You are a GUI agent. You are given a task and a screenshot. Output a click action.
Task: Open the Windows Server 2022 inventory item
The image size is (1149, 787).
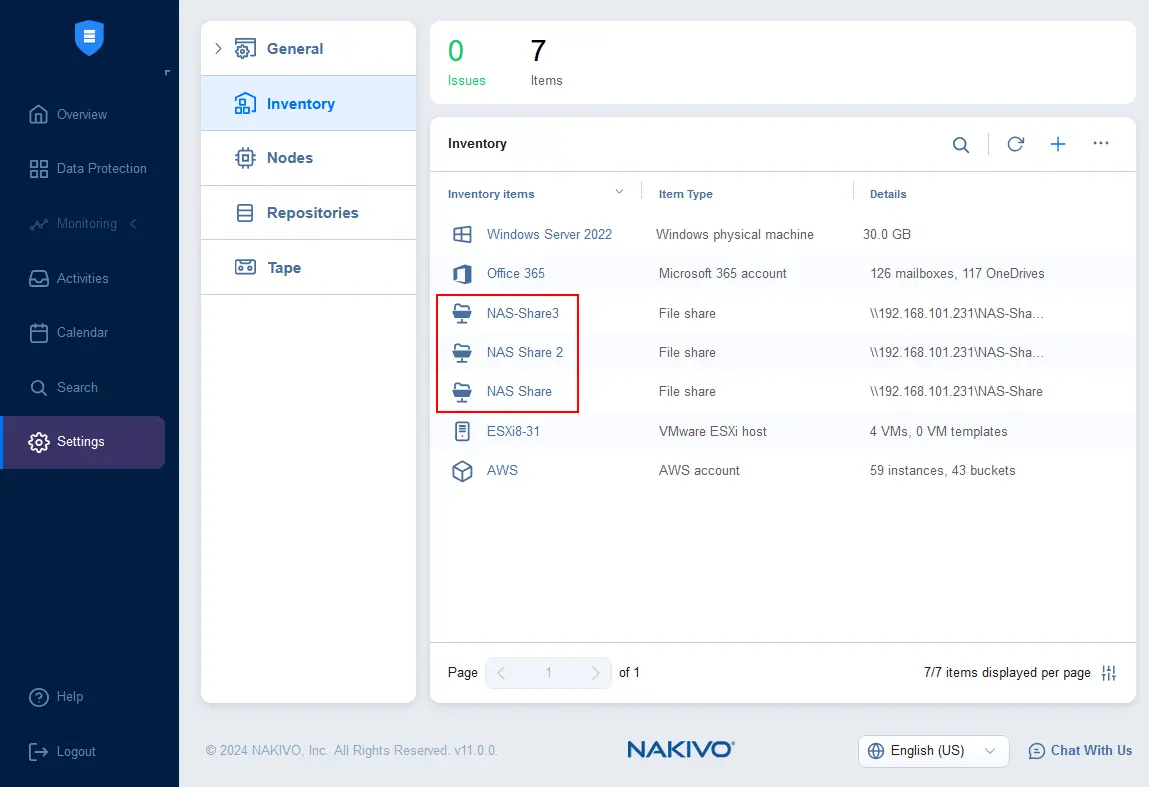pyautogui.click(x=549, y=234)
